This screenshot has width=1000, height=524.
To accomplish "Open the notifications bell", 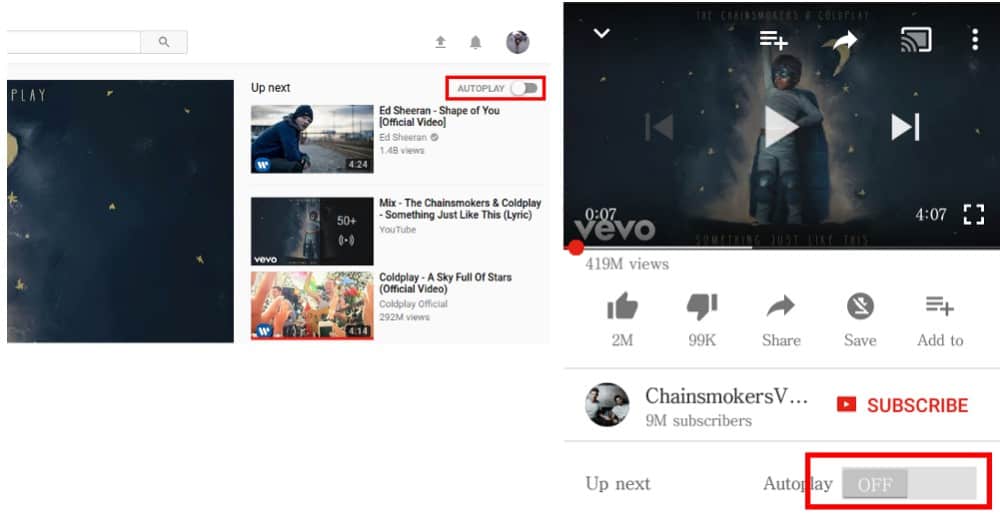I will click(x=475, y=42).
